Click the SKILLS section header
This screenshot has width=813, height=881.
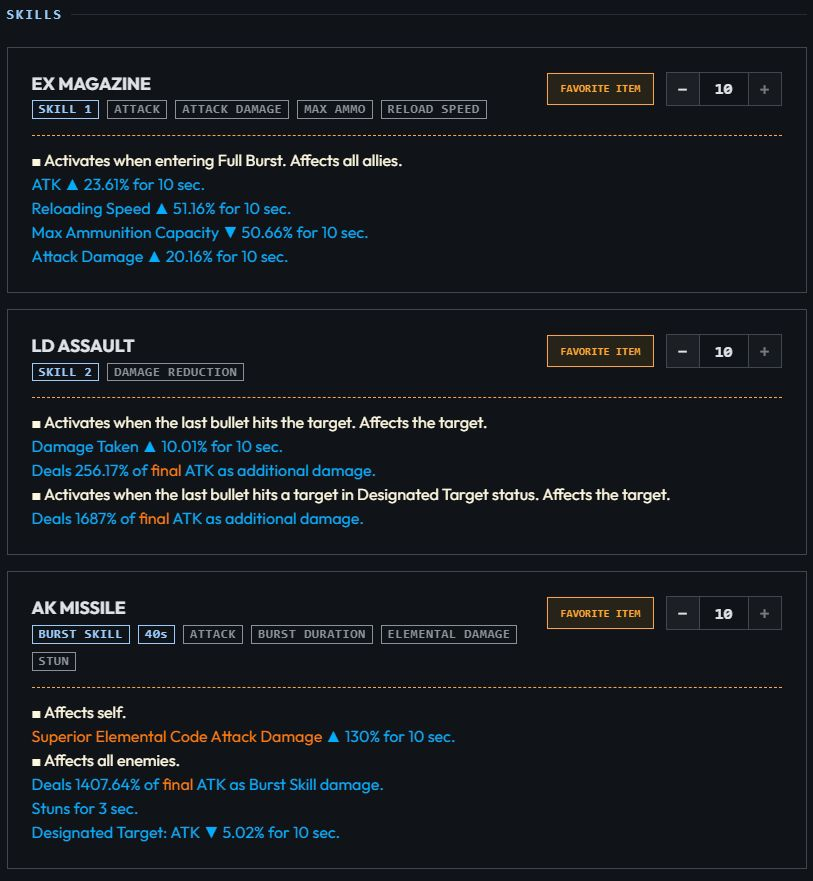coord(34,15)
